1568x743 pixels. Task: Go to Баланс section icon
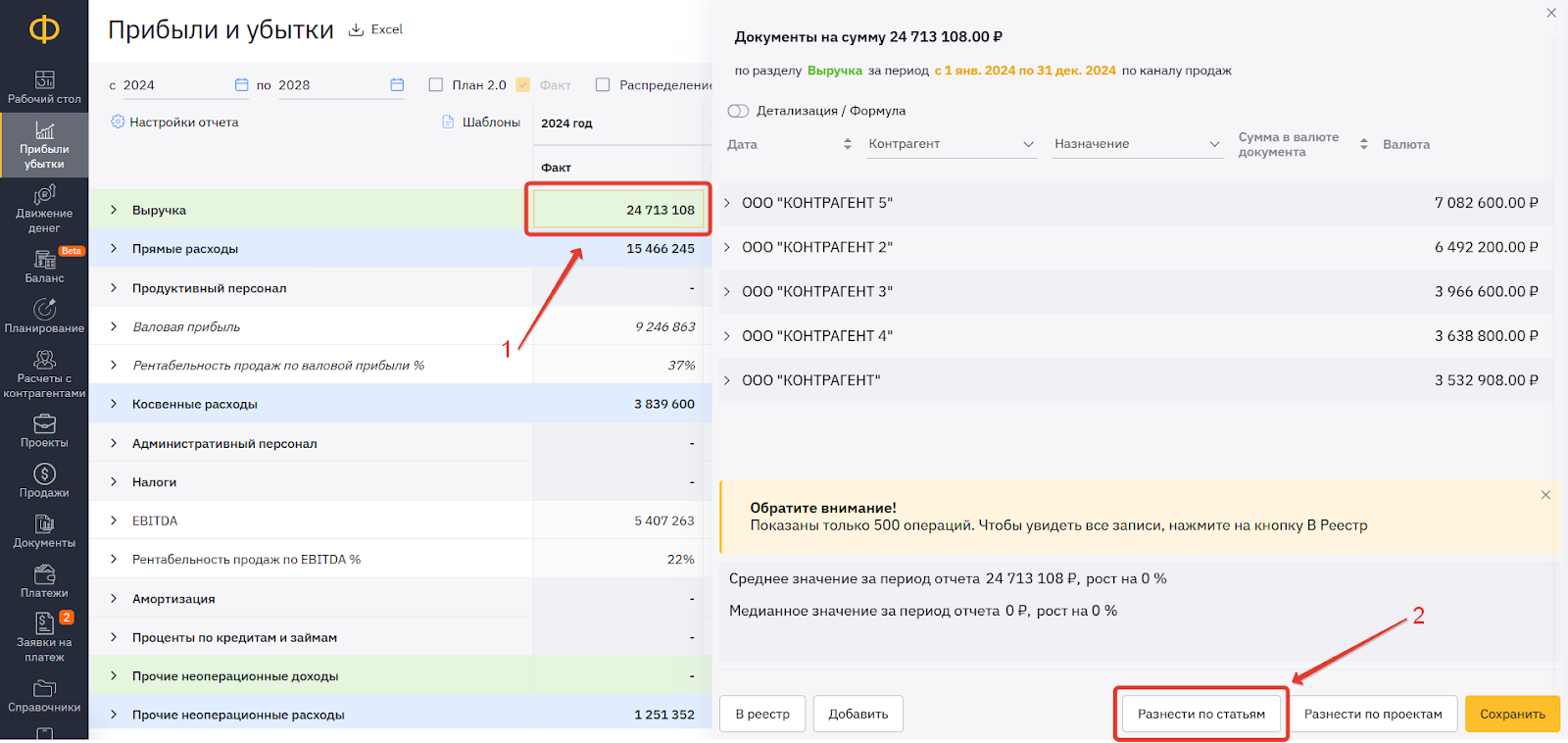click(x=44, y=260)
